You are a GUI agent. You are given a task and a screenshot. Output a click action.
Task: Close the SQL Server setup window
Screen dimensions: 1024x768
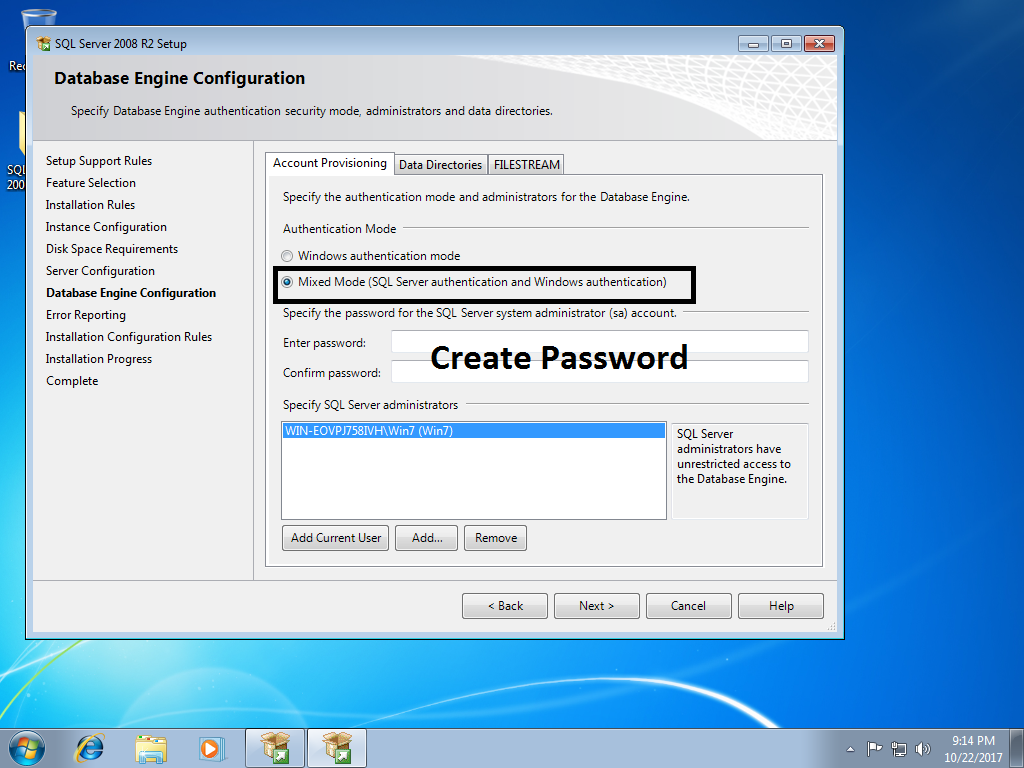coord(820,44)
